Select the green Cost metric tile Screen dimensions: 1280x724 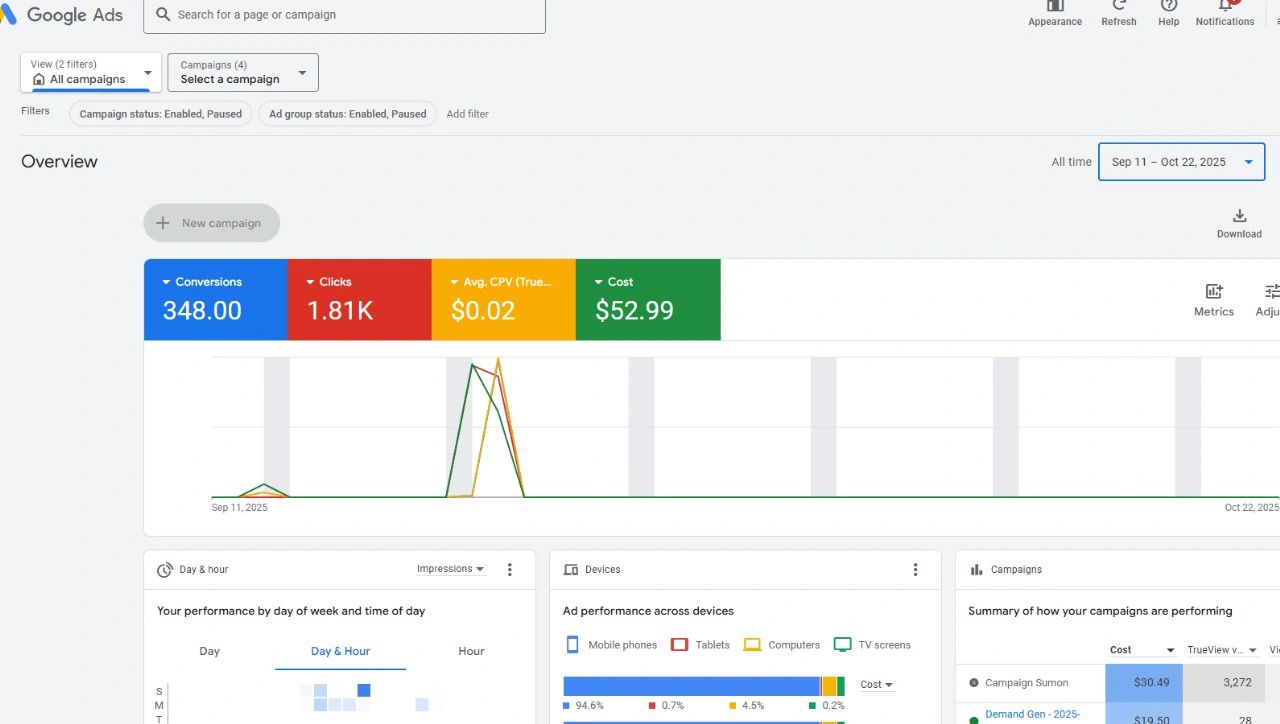point(648,300)
